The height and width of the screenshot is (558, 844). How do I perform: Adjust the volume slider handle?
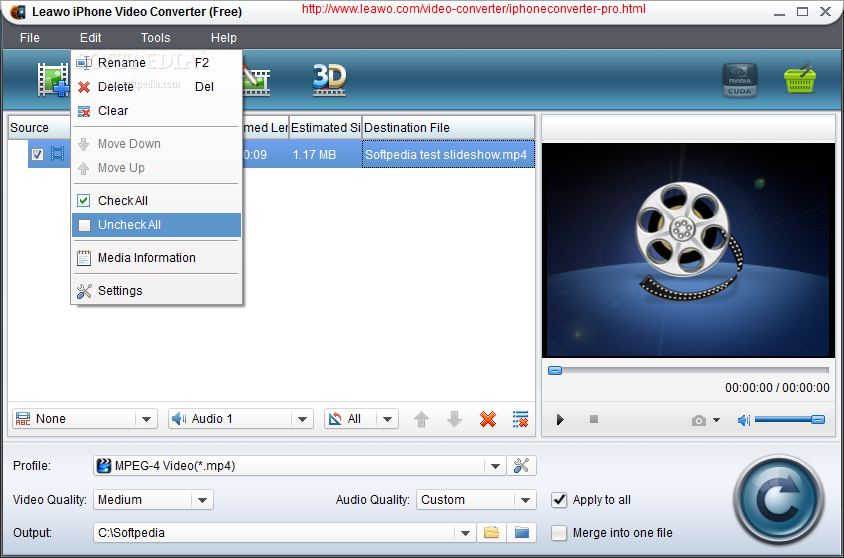(818, 420)
